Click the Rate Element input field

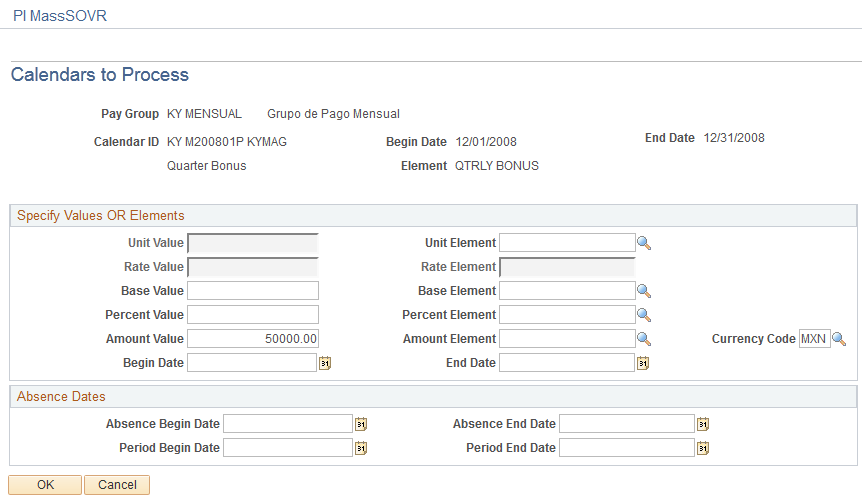point(567,267)
